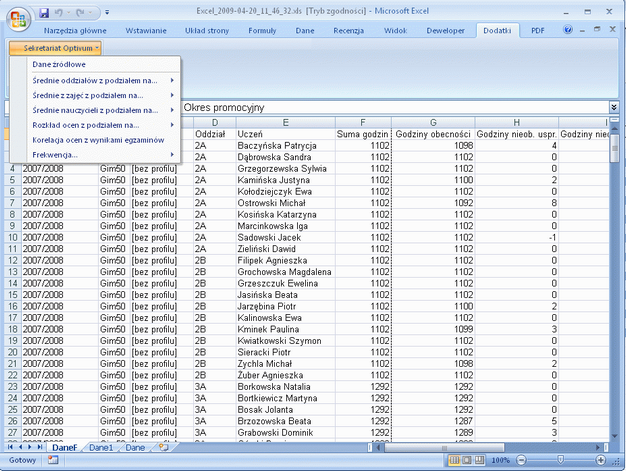This screenshot has height=471, width=626.
Task: Restore the workbook window in ribbon
Action: pos(597,29)
